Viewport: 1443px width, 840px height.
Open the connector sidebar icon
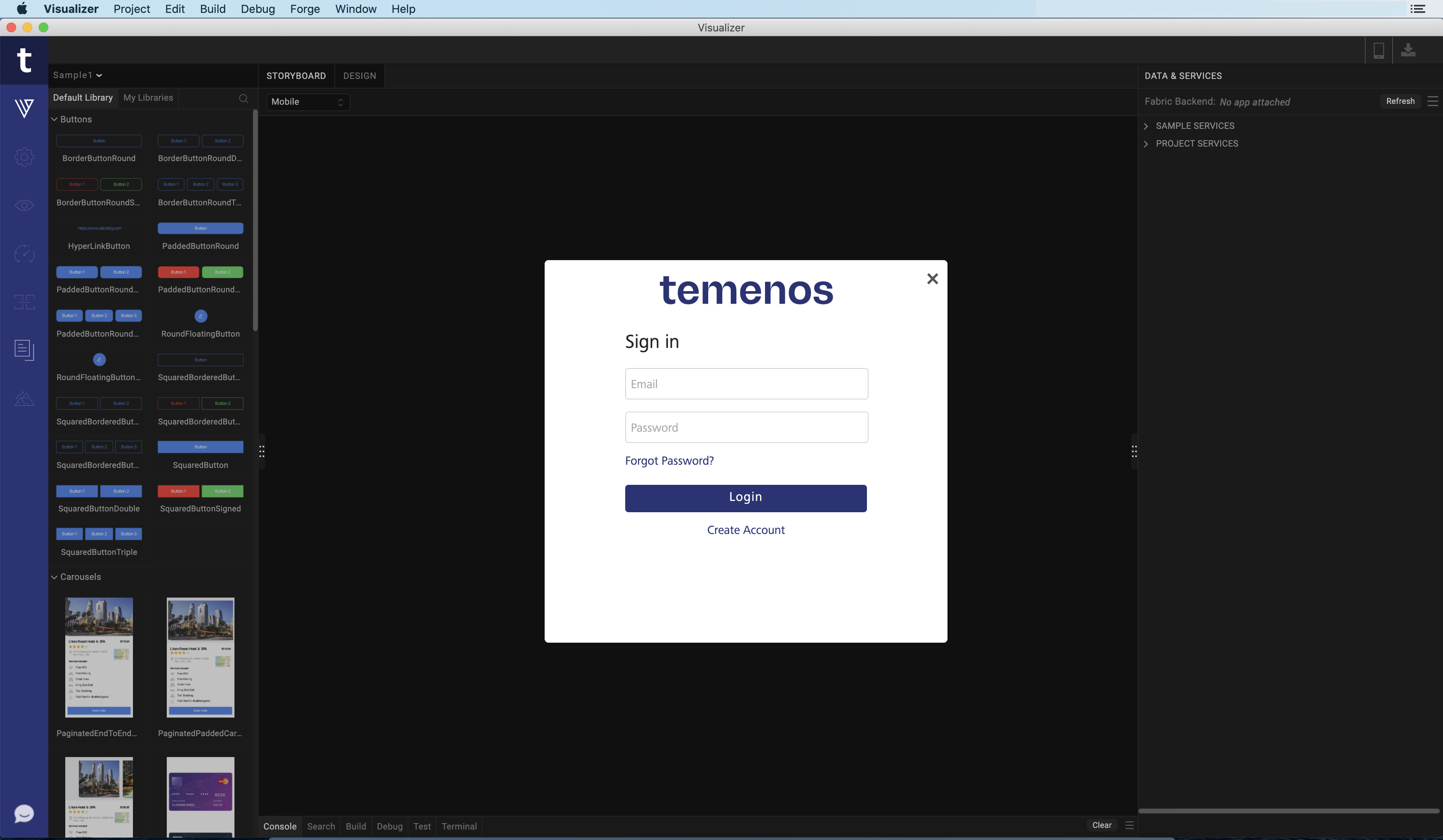point(24,302)
